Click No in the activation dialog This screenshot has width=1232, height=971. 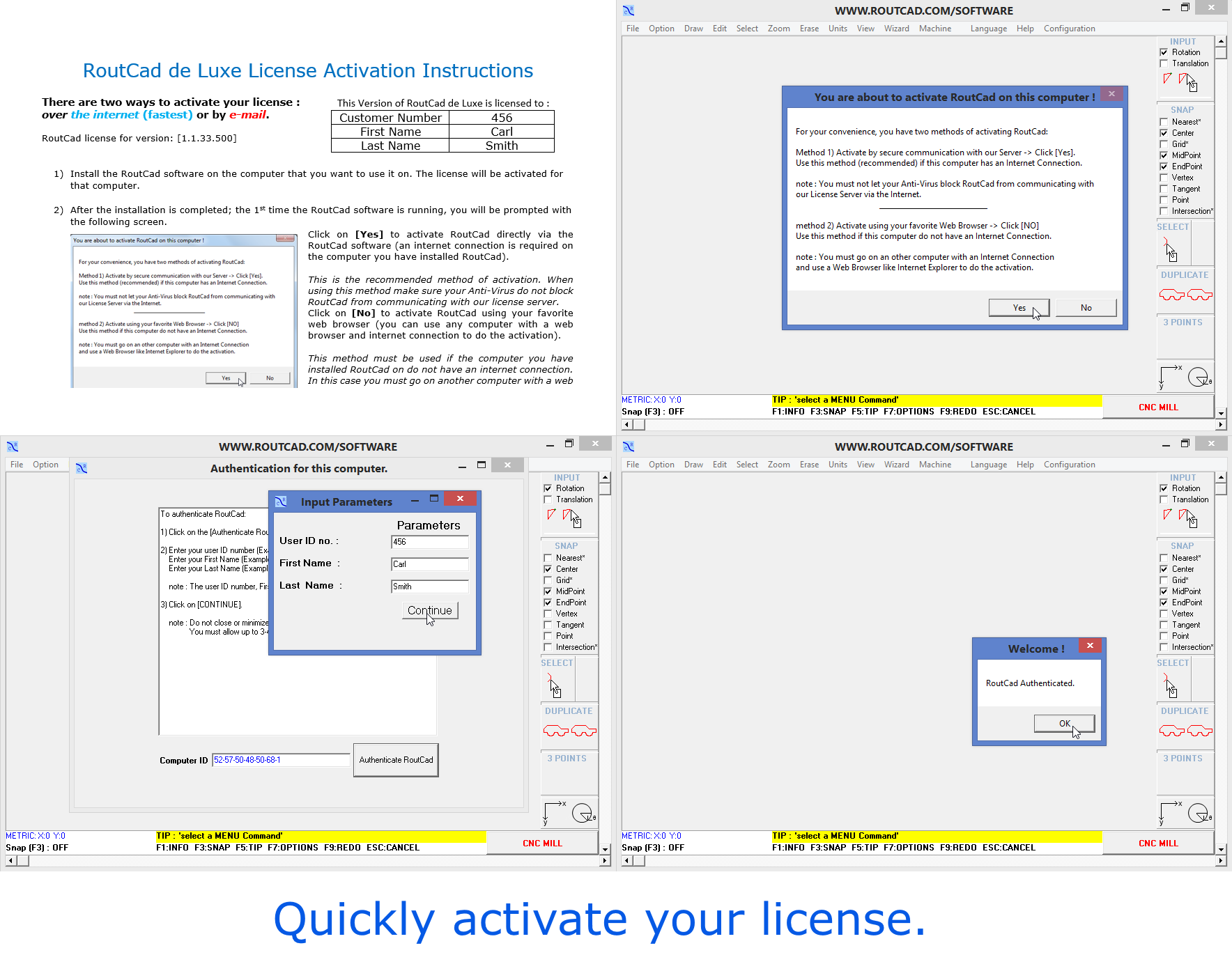(x=1086, y=308)
